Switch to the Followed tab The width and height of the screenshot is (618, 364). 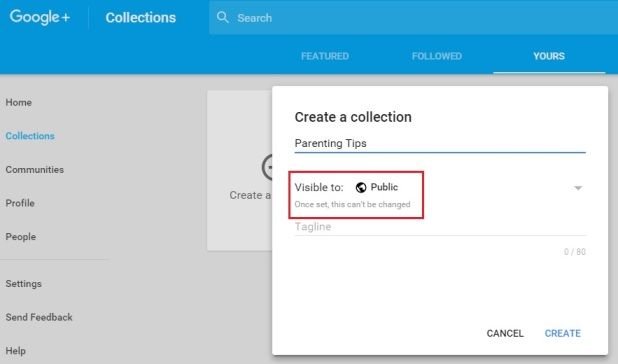coord(437,56)
